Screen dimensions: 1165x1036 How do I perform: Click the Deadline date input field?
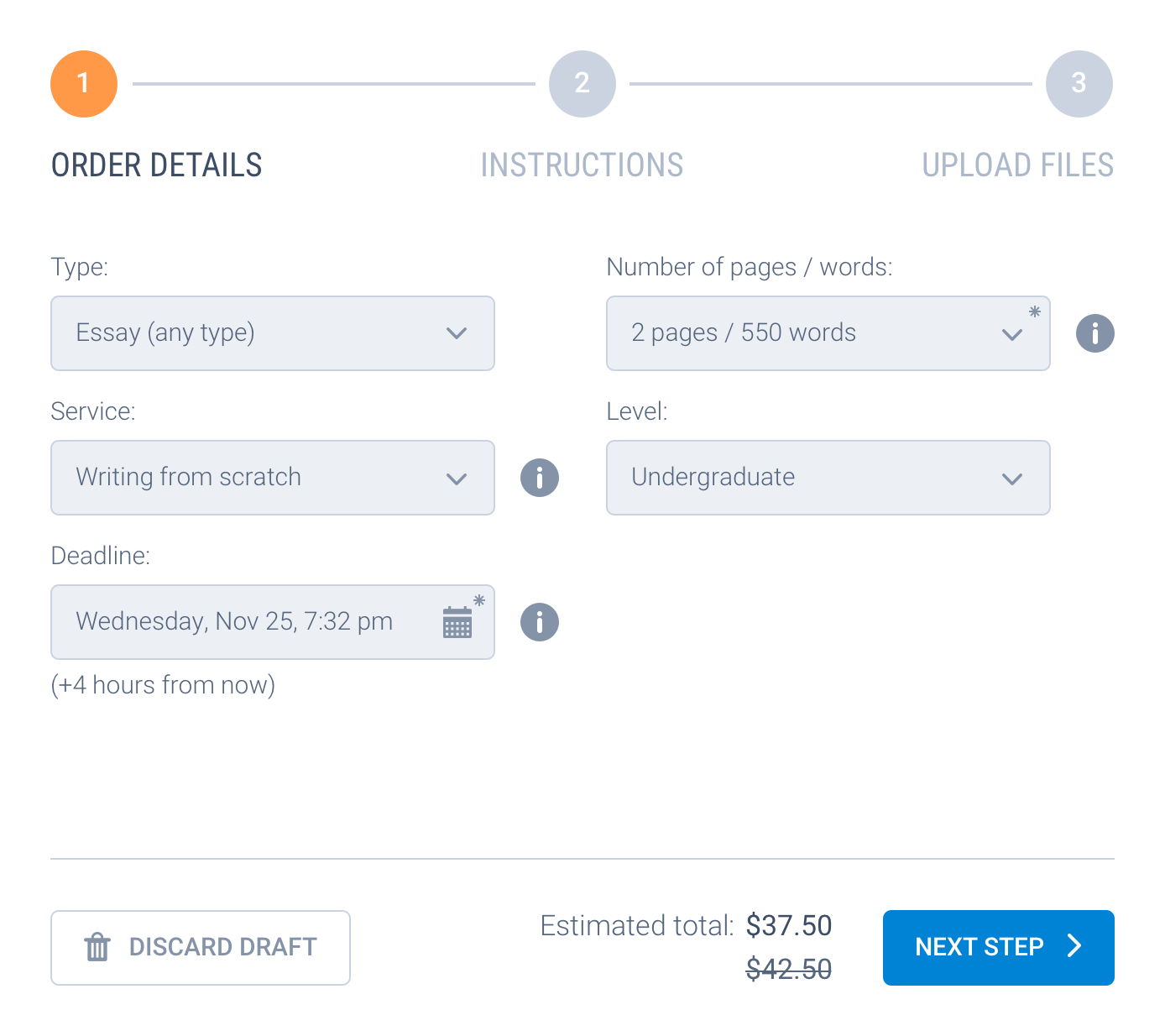[x=273, y=622]
